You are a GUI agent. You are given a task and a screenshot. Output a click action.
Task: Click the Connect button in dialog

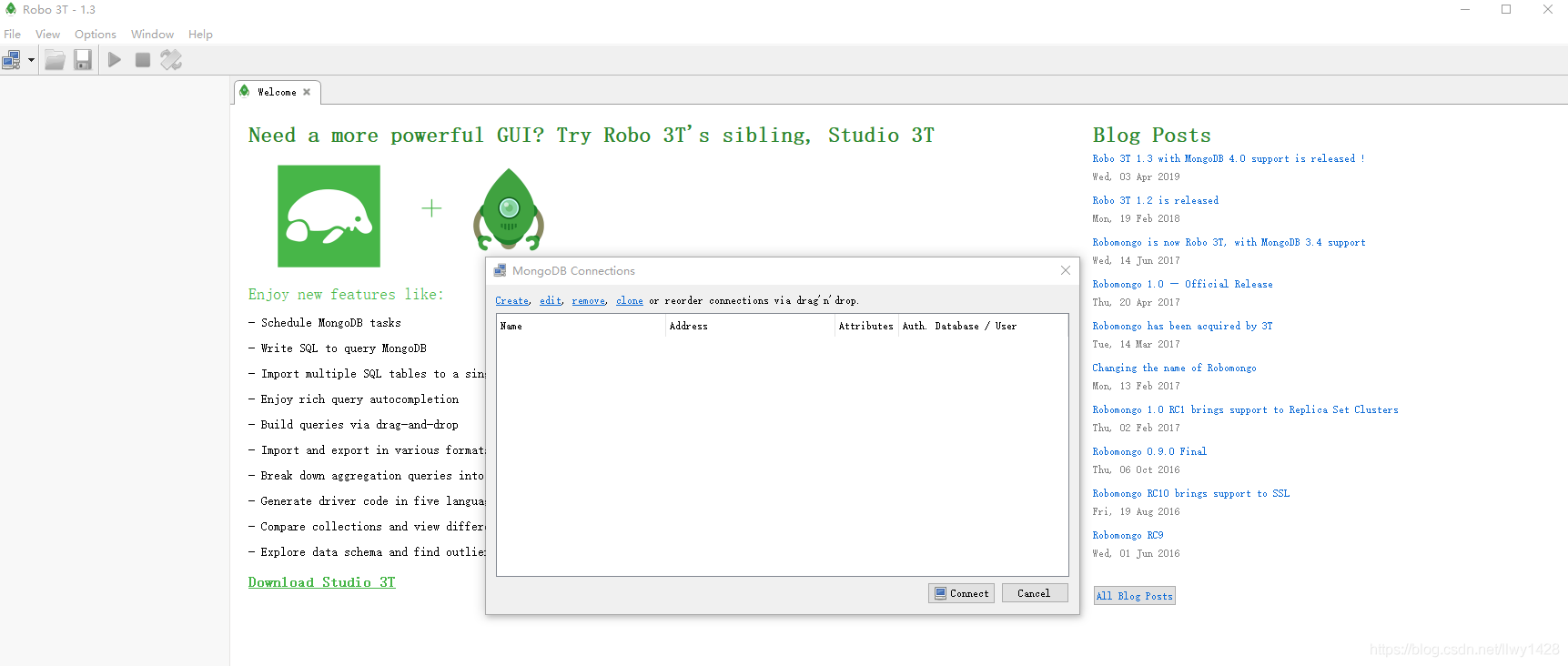click(x=961, y=593)
